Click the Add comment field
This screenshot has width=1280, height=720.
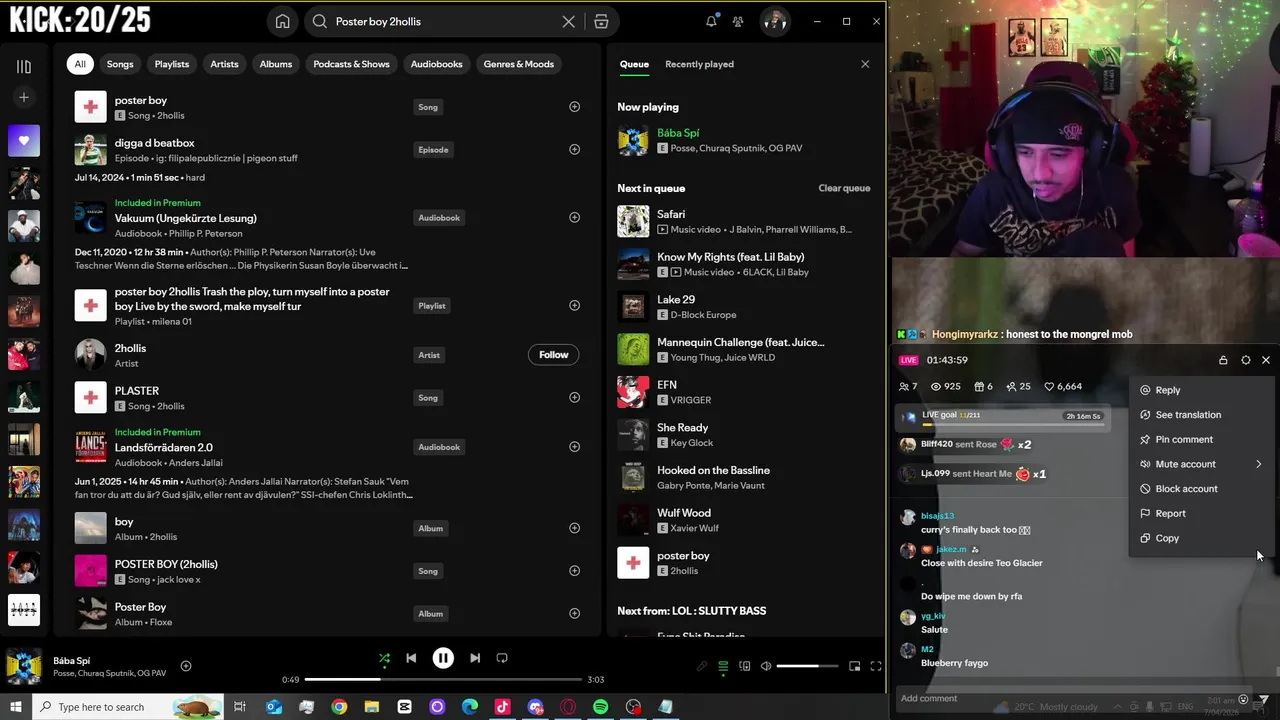1065,698
